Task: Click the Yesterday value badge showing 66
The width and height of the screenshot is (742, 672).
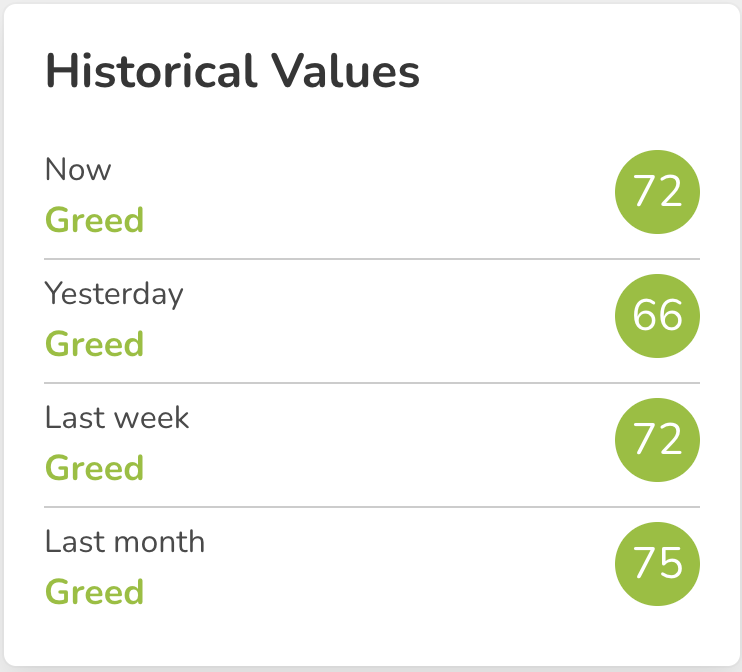Action: [657, 316]
